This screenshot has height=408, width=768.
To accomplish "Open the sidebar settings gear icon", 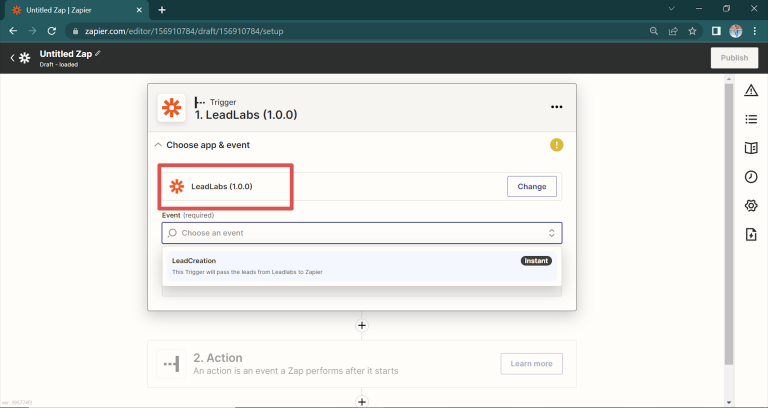I will click(x=751, y=206).
